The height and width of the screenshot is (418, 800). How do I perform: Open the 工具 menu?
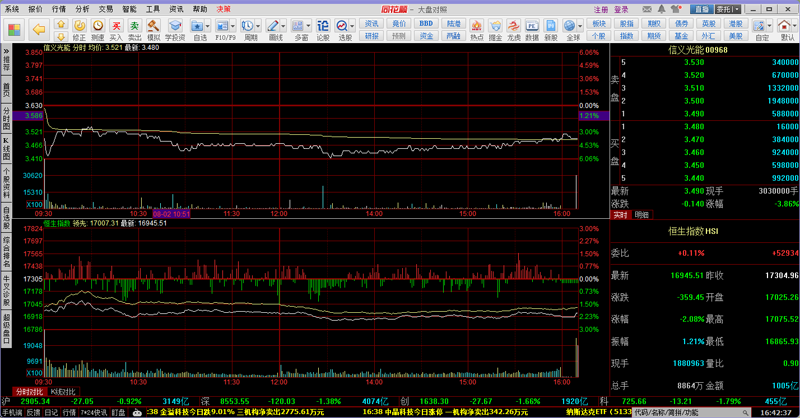pos(153,9)
